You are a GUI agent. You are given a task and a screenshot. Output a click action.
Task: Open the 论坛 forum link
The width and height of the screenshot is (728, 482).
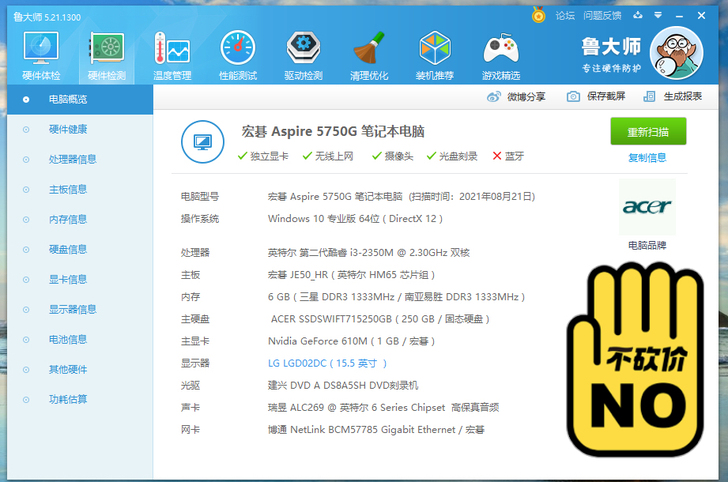pyautogui.click(x=565, y=16)
